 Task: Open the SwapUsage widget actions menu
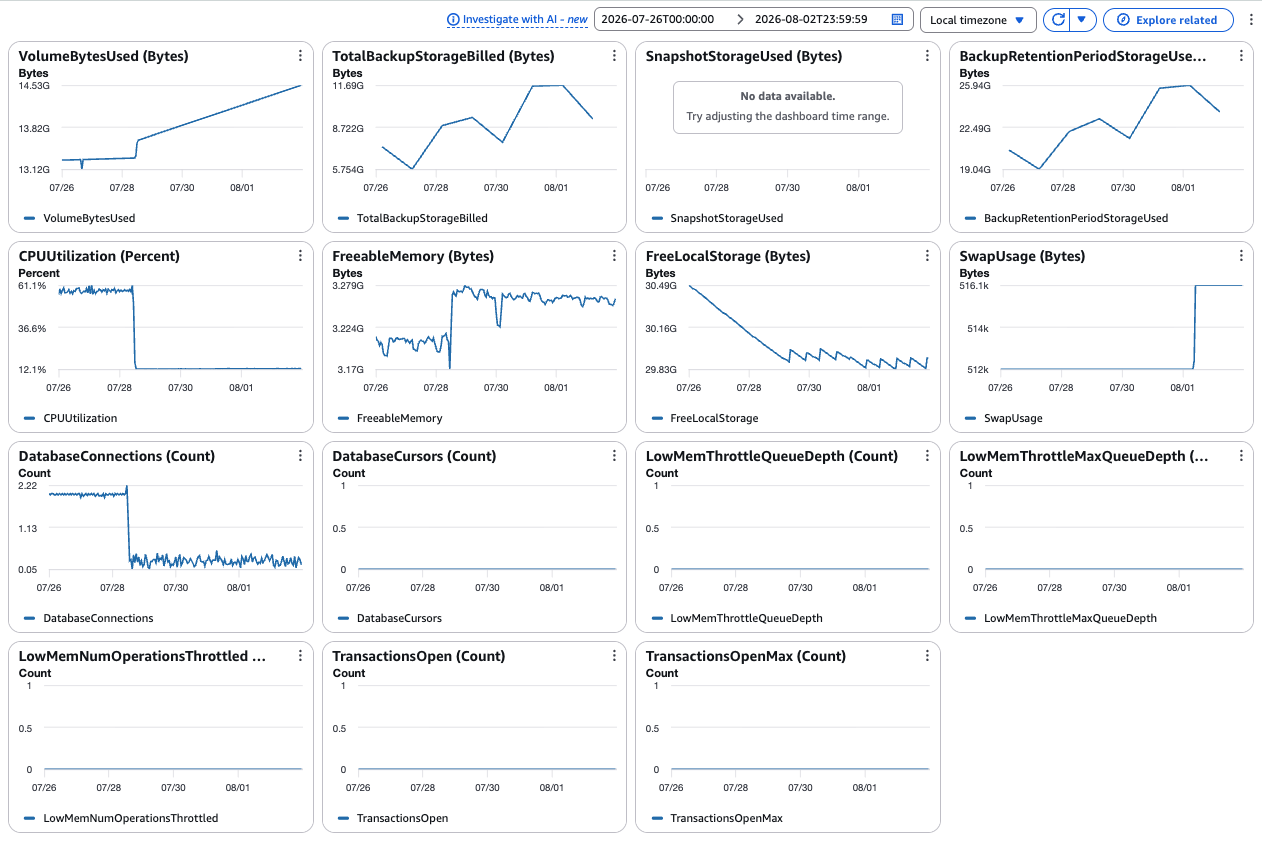(x=1241, y=256)
